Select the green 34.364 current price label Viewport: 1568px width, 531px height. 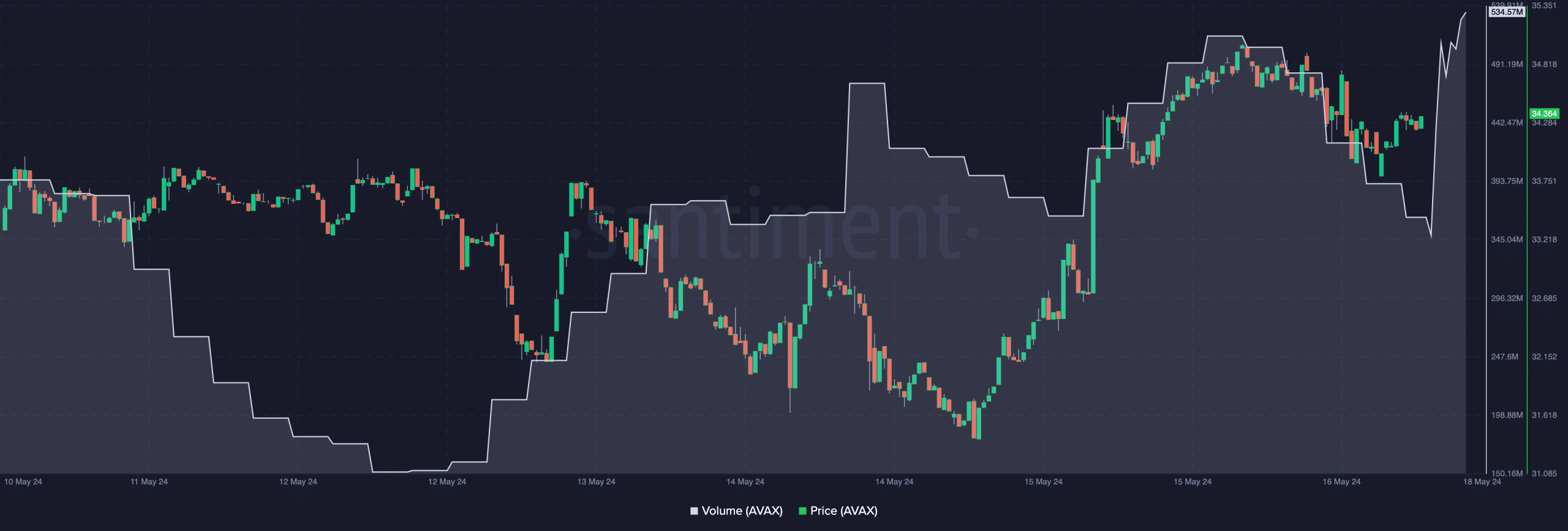(x=1544, y=113)
